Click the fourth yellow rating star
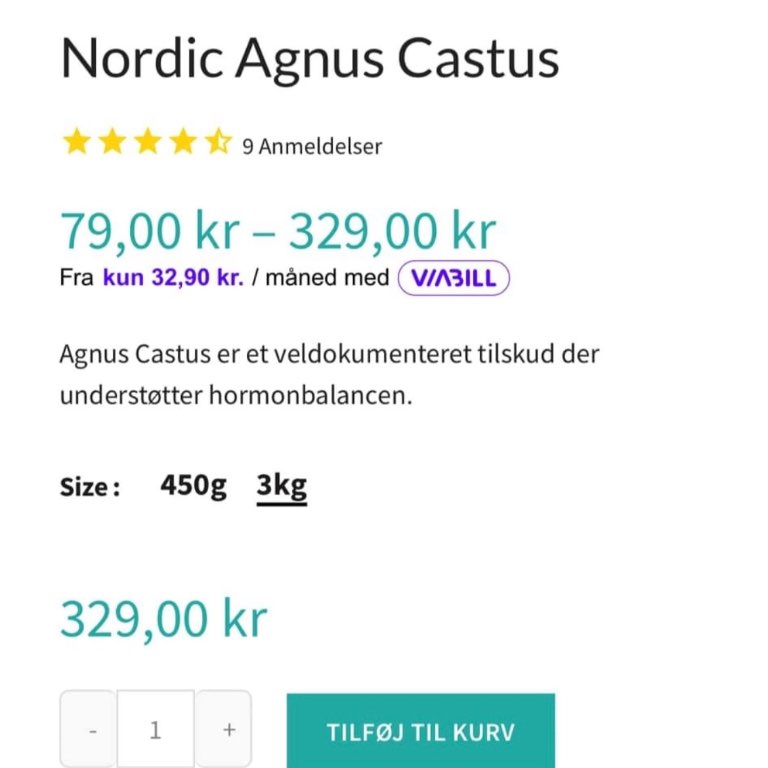The height and width of the screenshot is (768, 768). coord(183,142)
